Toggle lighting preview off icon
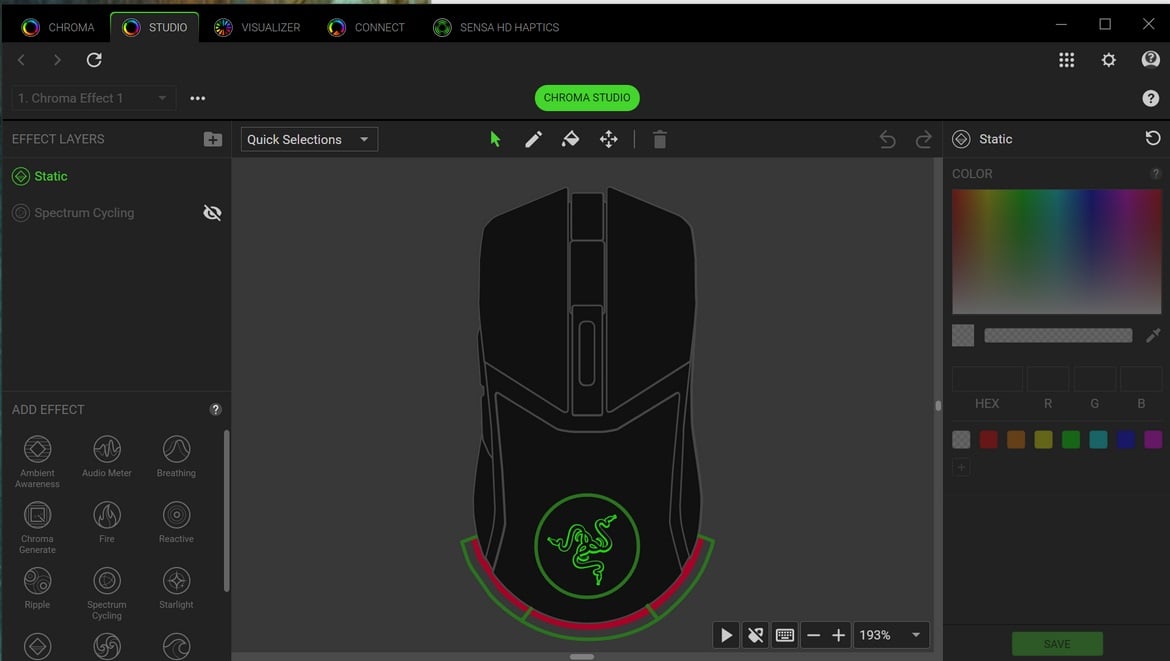1170x661 pixels. pos(756,635)
